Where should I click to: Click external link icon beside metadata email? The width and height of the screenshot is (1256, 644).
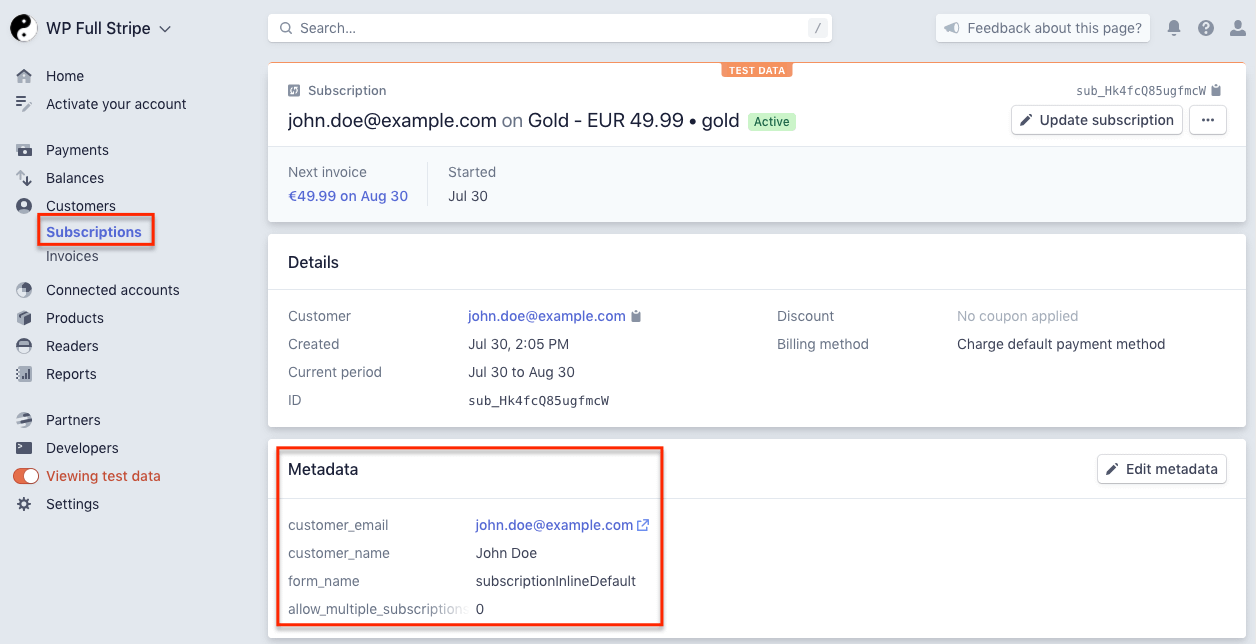coord(643,525)
